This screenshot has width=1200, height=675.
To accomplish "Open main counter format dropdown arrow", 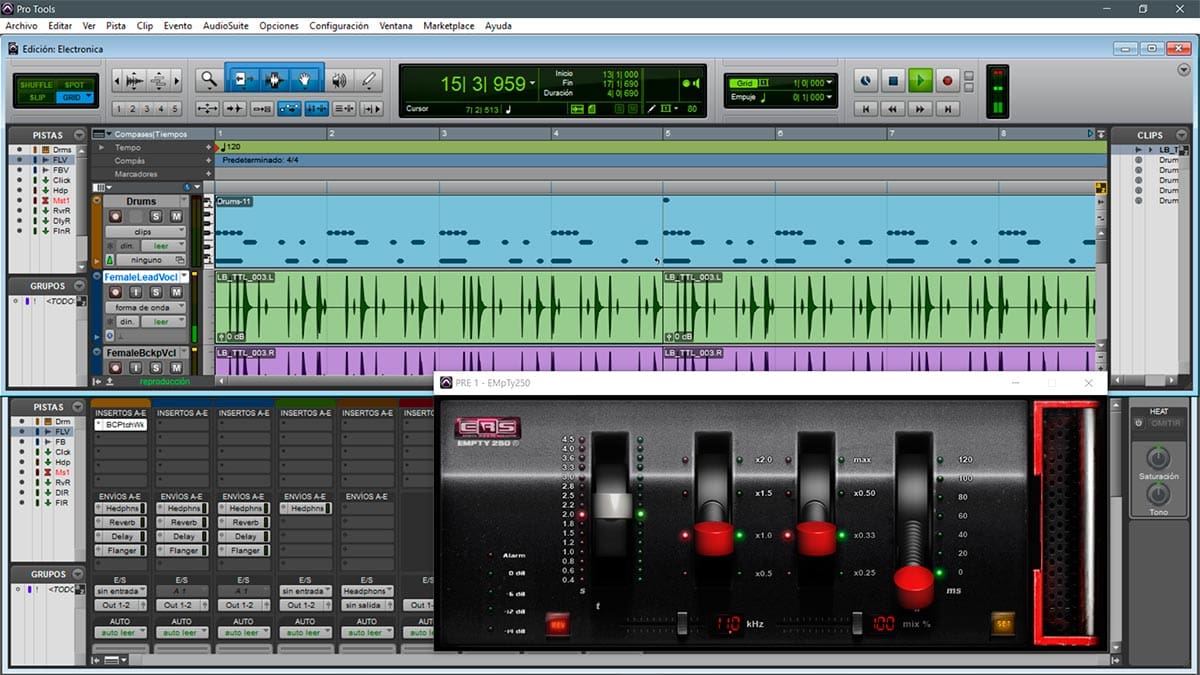I will 532,84.
